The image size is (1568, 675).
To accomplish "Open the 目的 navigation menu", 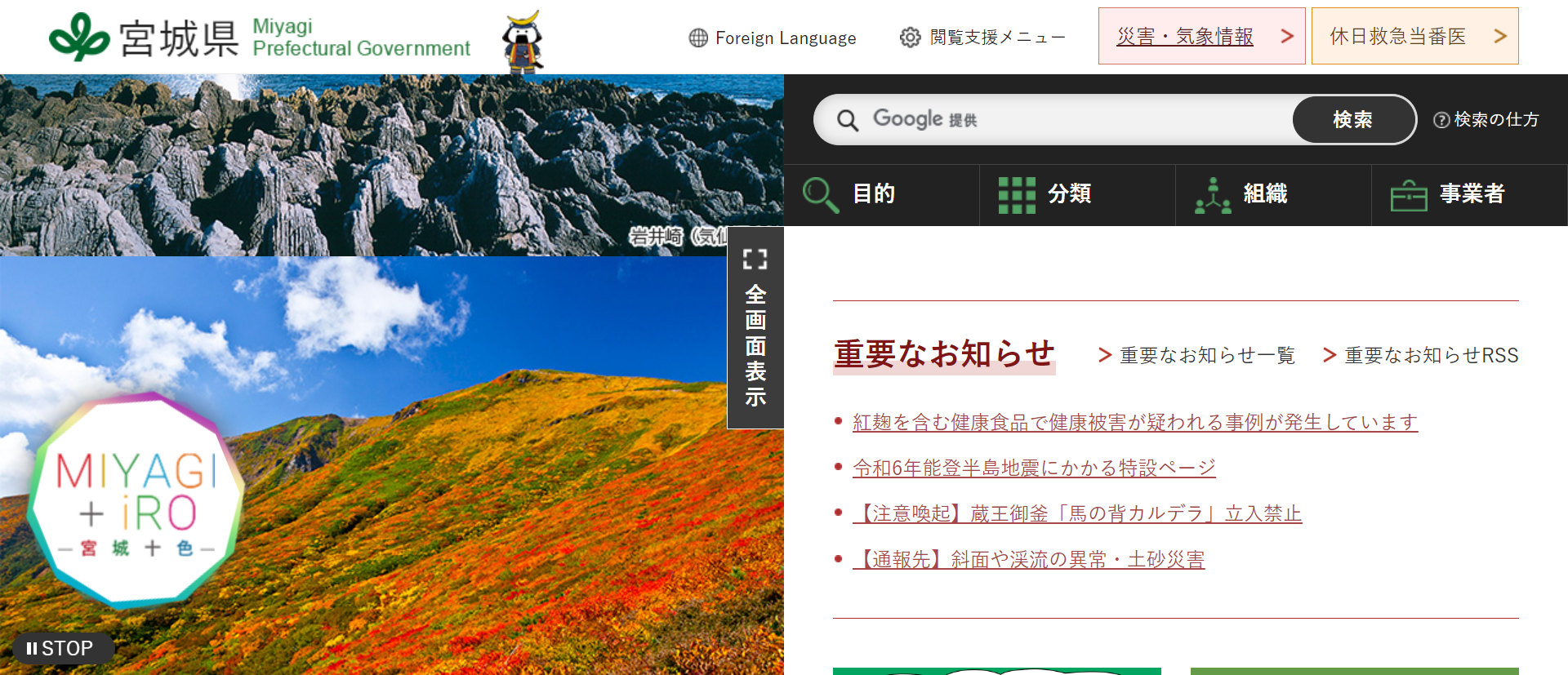I will tap(881, 195).
